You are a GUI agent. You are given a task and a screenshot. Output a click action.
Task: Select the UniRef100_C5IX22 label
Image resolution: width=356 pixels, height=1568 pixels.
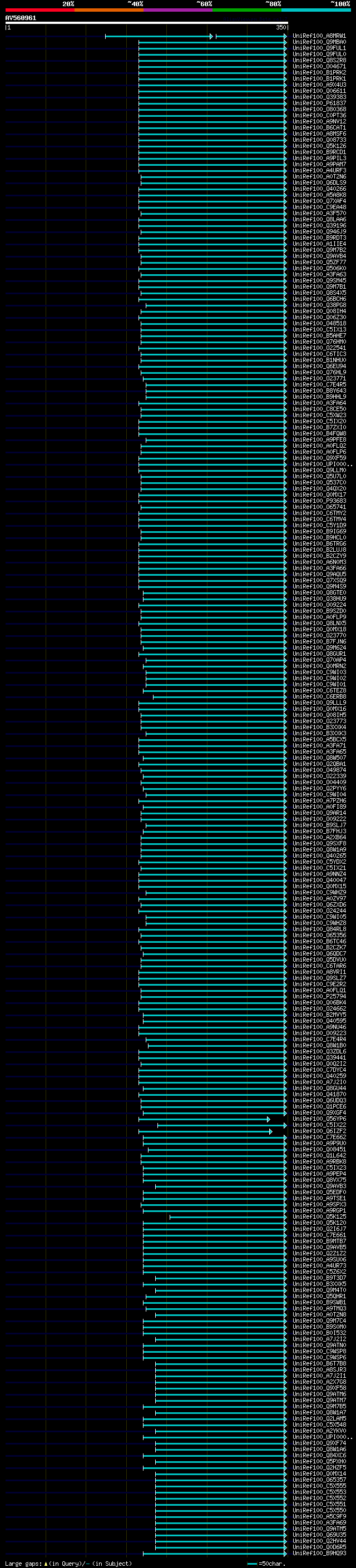[319, 1125]
